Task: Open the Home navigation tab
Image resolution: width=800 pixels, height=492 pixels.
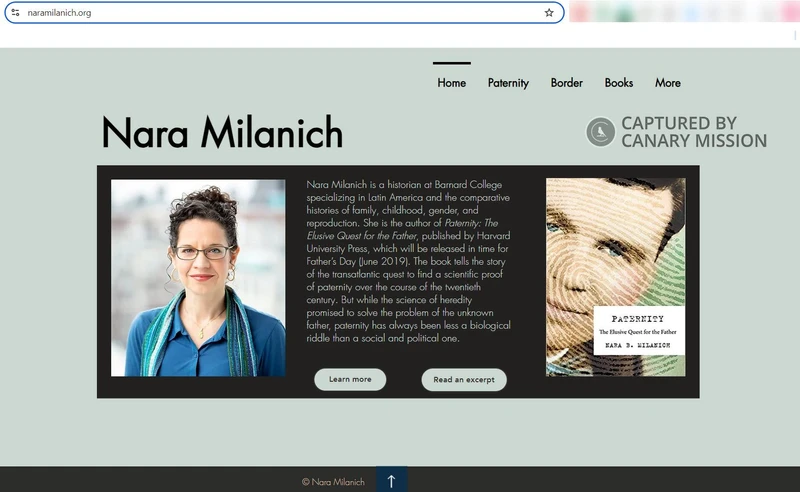Action: [x=452, y=83]
